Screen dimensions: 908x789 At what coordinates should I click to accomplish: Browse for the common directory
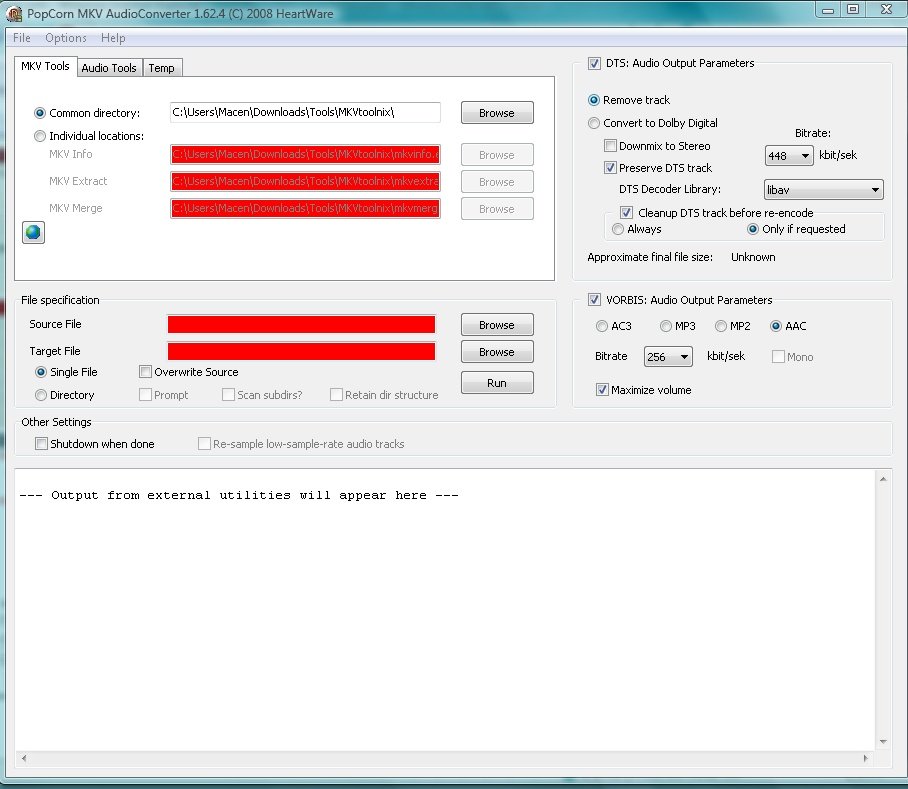tap(497, 113)
